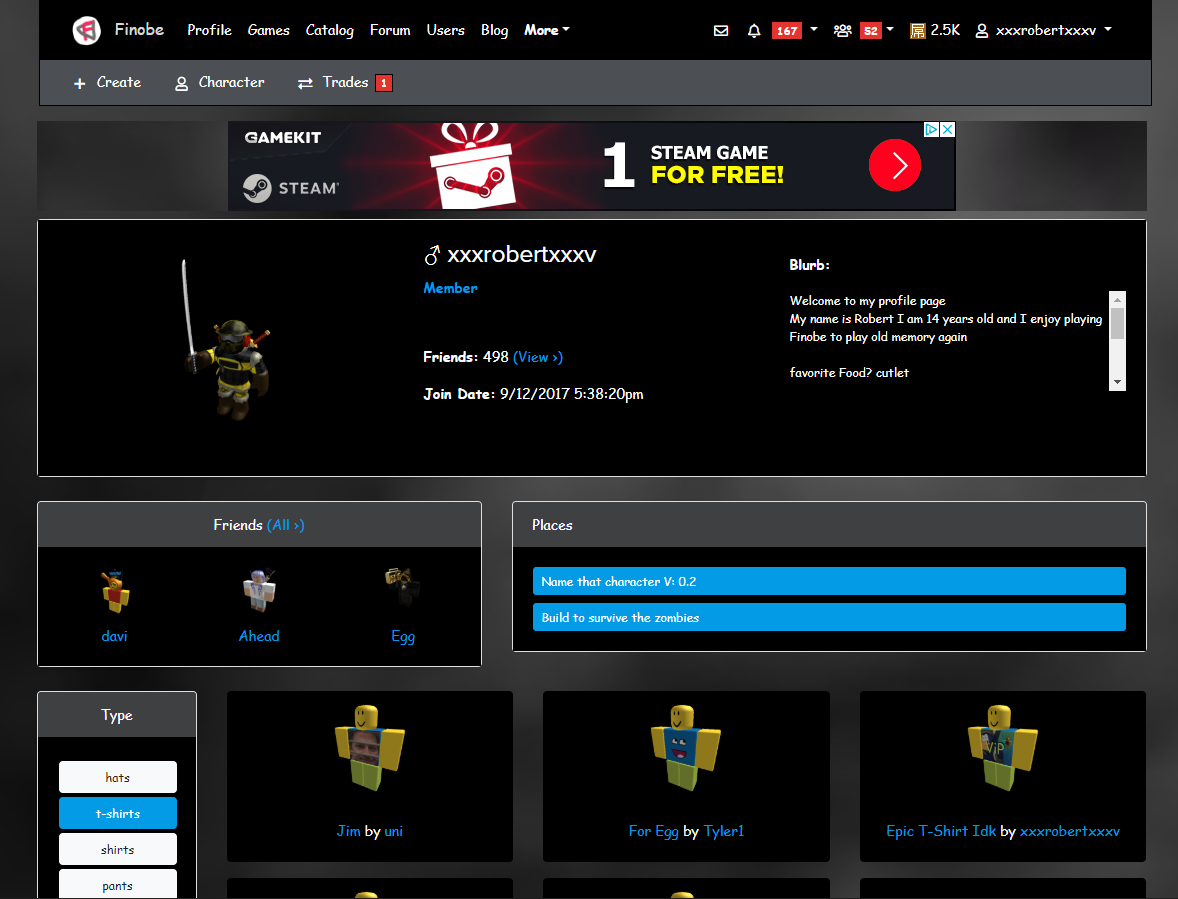Click the 52 friend requests badge
This screenshot has height=899, width=1178.
871,31
